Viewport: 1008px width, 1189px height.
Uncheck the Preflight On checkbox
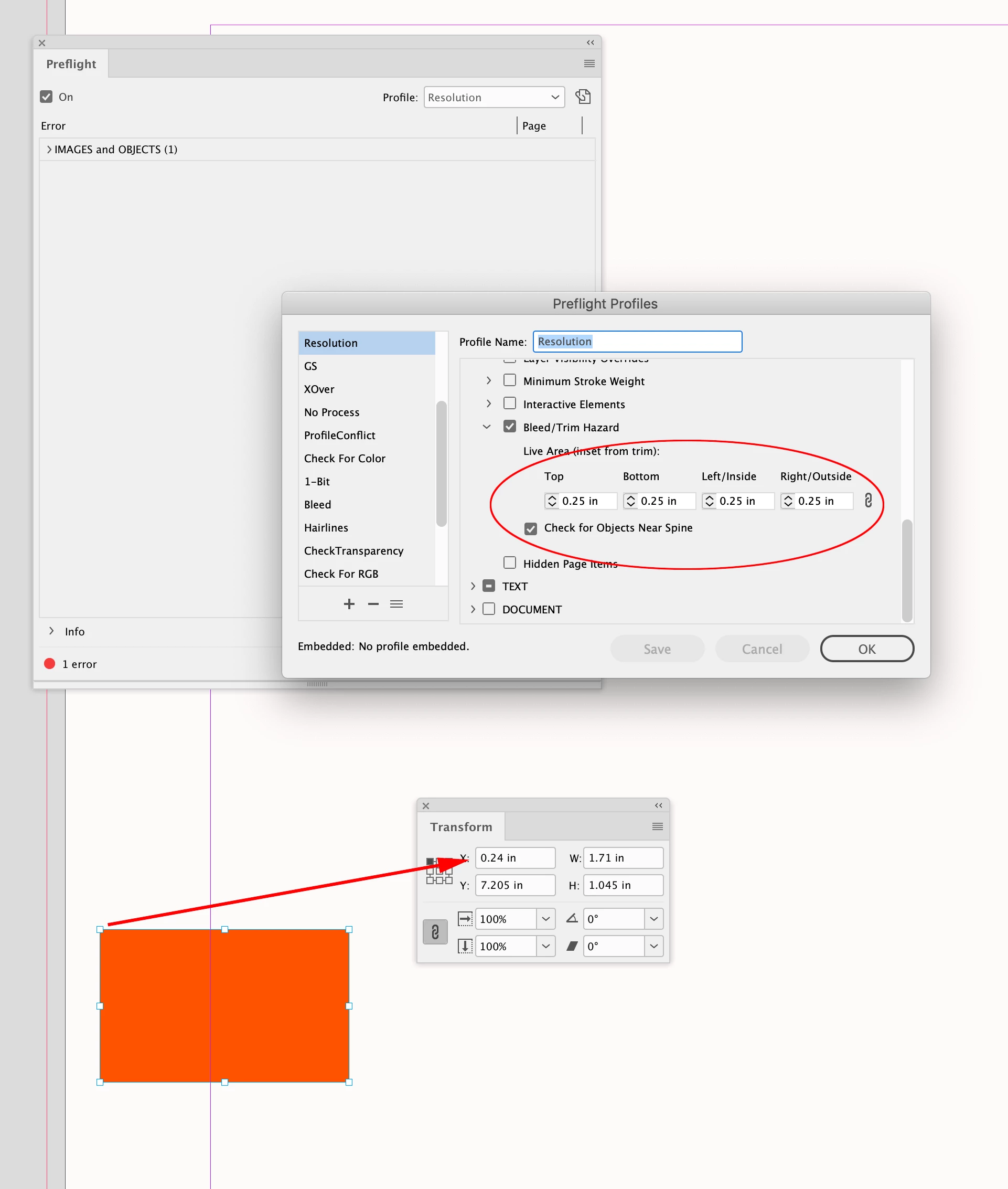tap(46, 97)
